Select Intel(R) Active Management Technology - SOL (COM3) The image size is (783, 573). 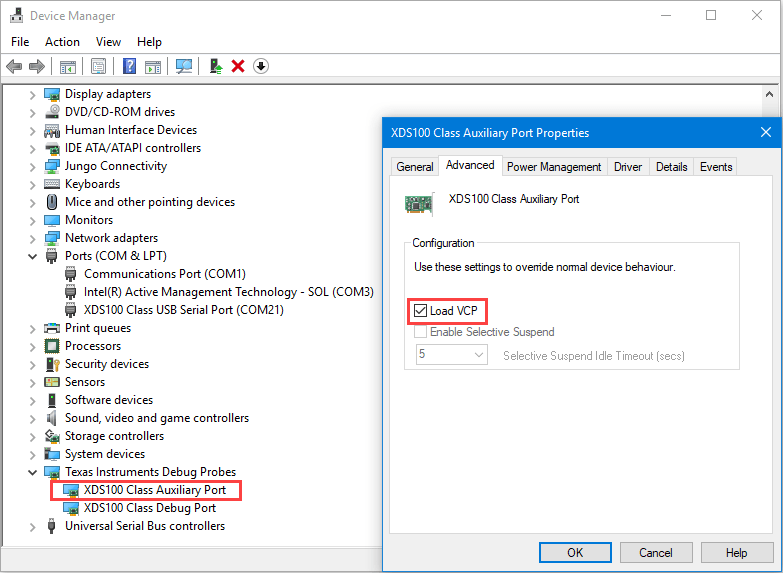point(229,292)
